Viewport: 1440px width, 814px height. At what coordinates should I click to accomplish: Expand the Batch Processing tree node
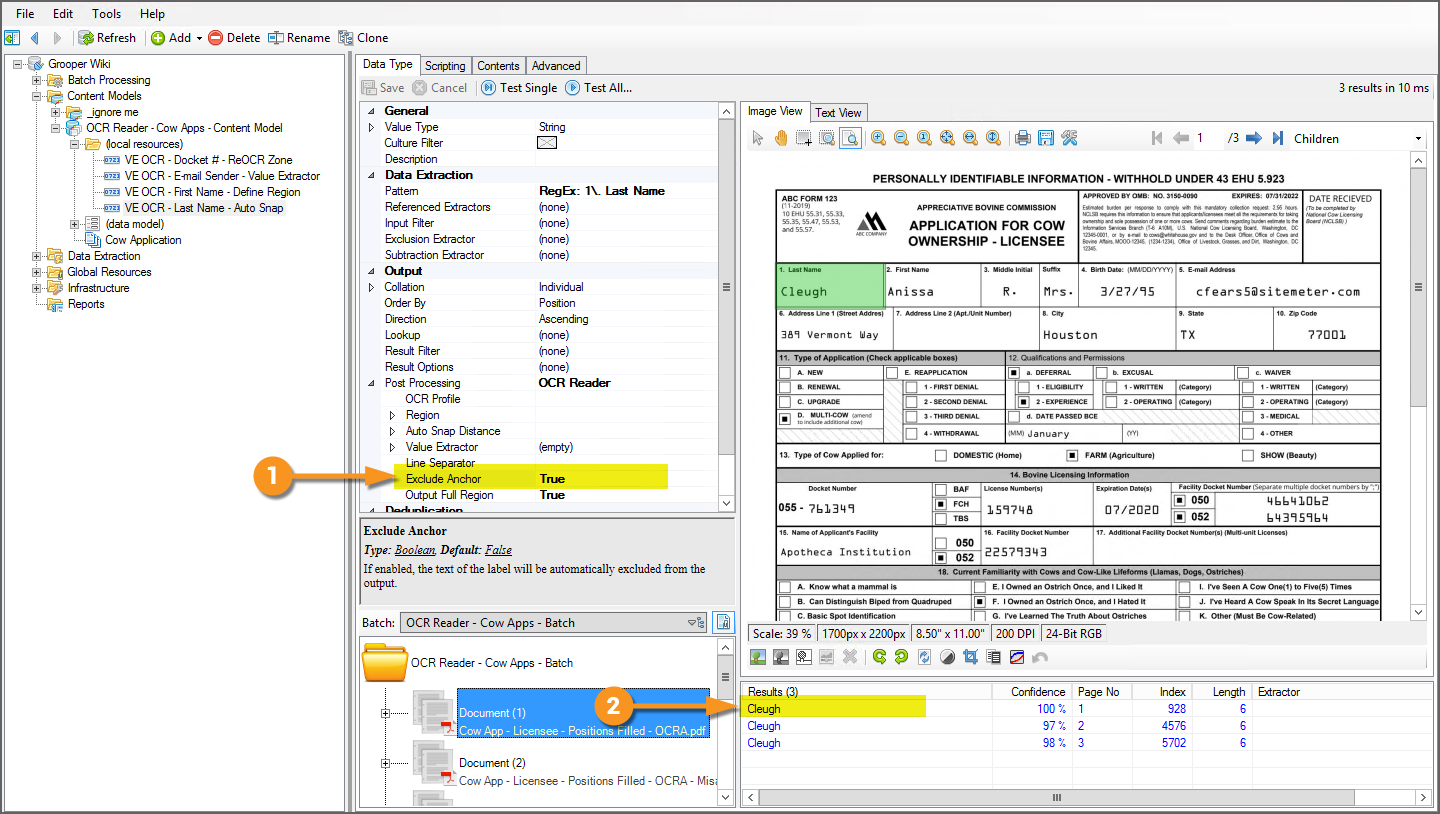tap(37, 80)
